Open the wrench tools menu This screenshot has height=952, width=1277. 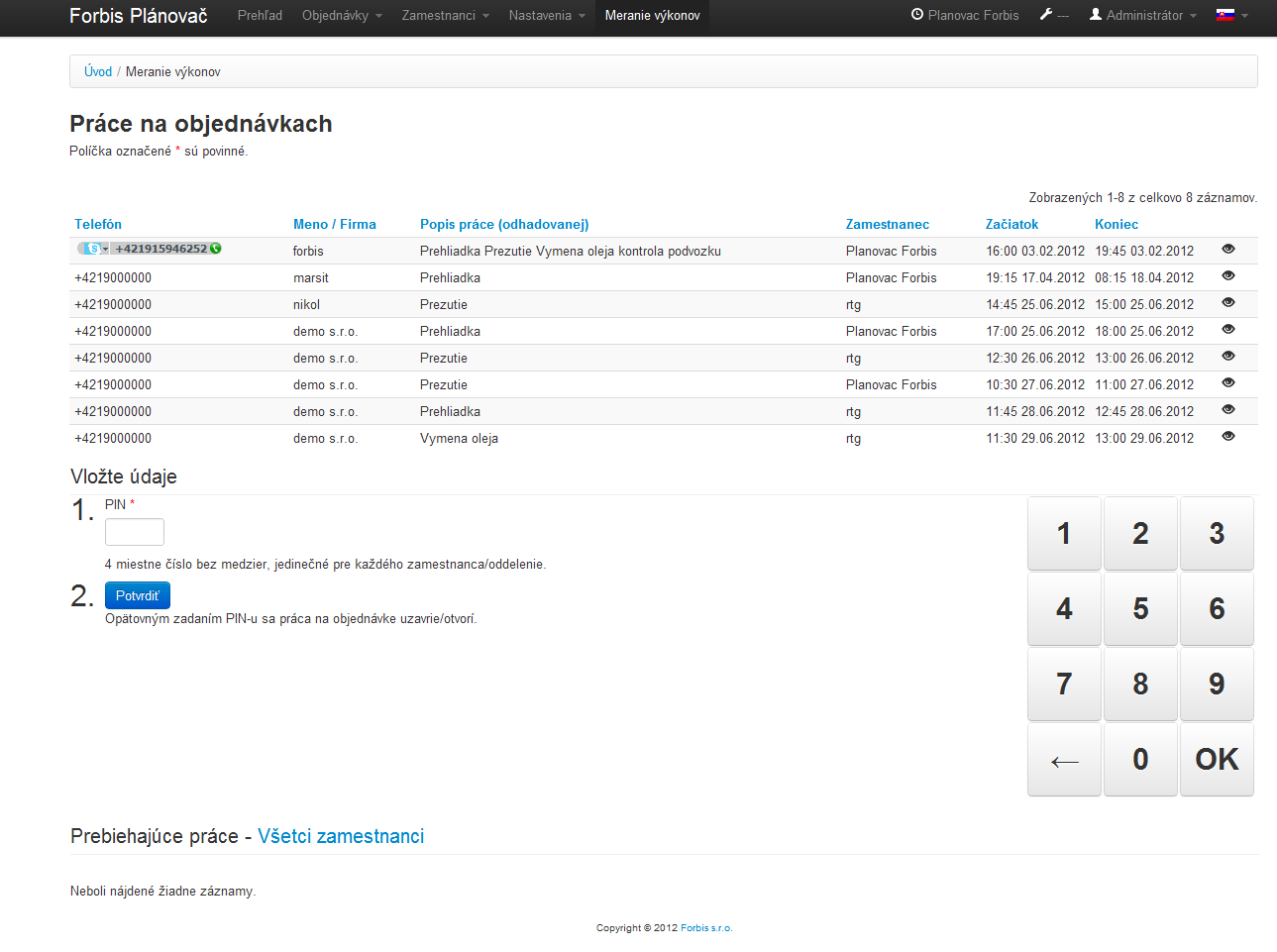pyautogui.click(x=1054, y=15)
